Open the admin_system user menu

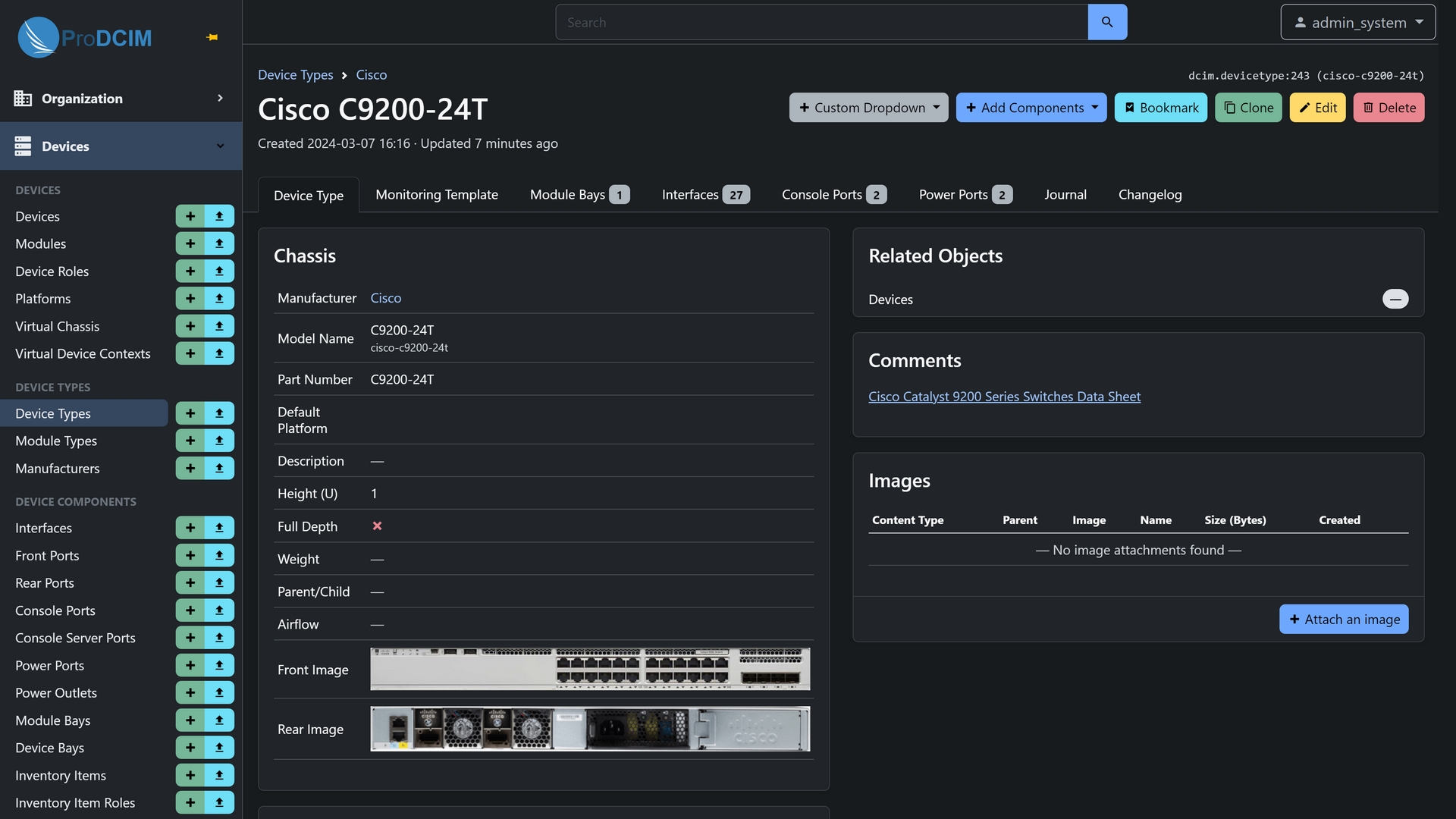coord(1357,22)
